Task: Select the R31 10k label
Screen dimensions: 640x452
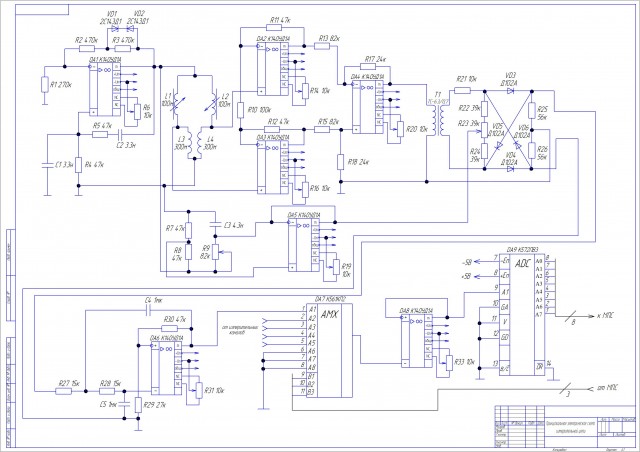Action: point(214,390)
